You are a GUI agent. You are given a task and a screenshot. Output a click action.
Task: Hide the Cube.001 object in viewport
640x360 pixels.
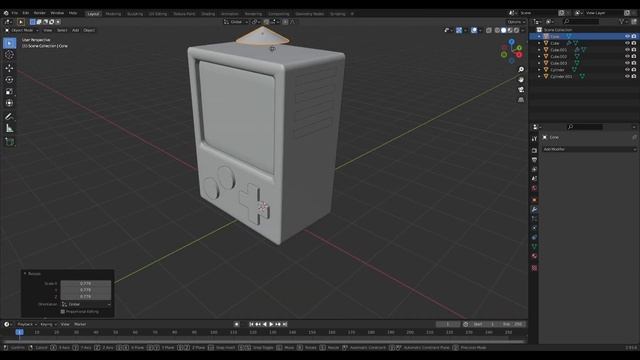pyautogui.click(x=627, y=50)
